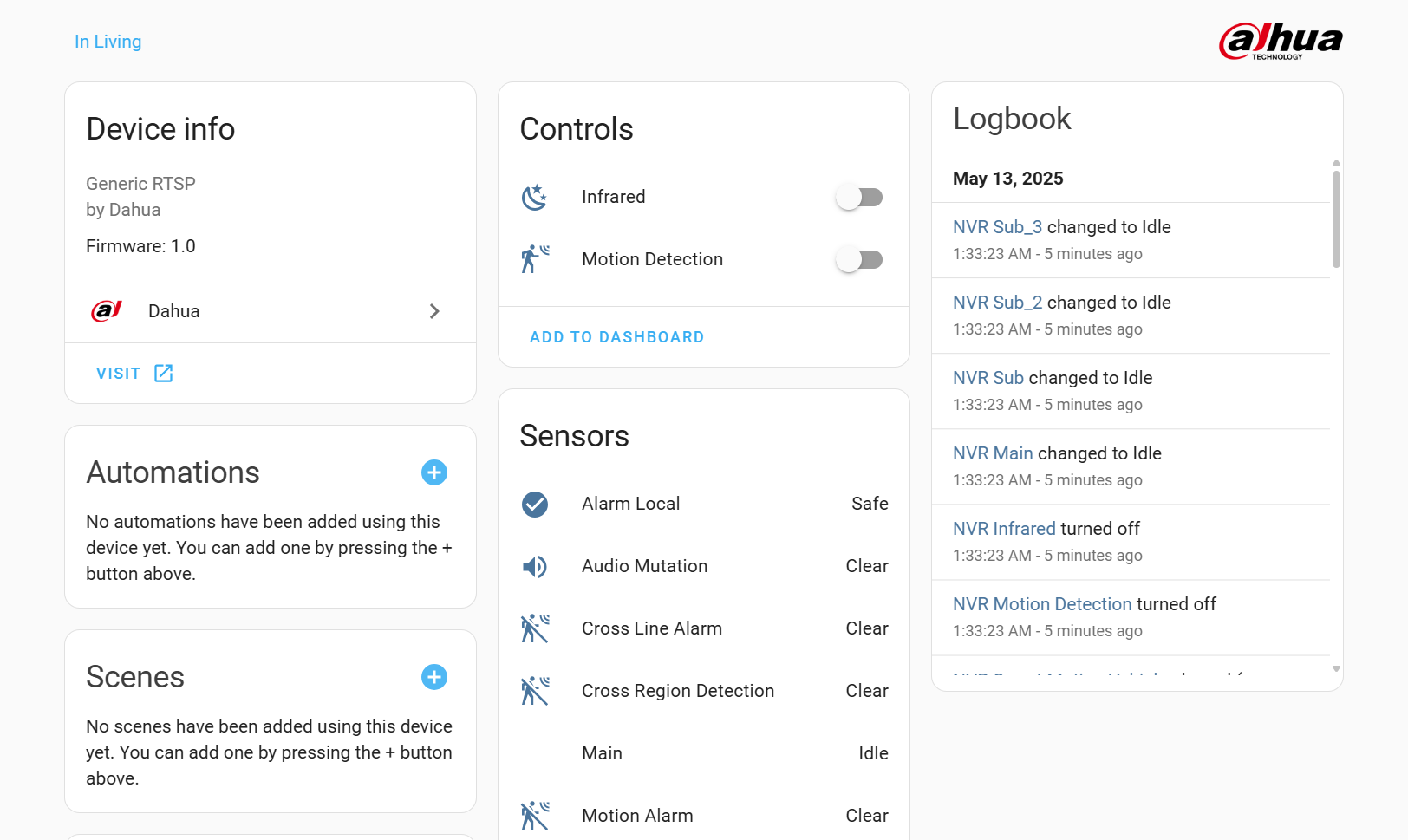Click the Motion Detection walking icon
This screenshot has height=840, width=1408.
pyautogui.click(x=535, y=259)
